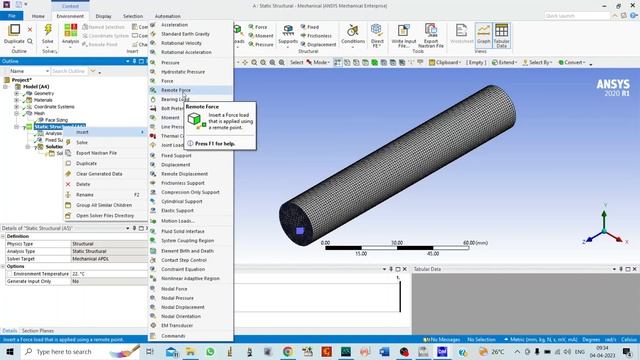Click the Frictionless button in Structural group
This screenshot has width=640, height=360.
316,36
